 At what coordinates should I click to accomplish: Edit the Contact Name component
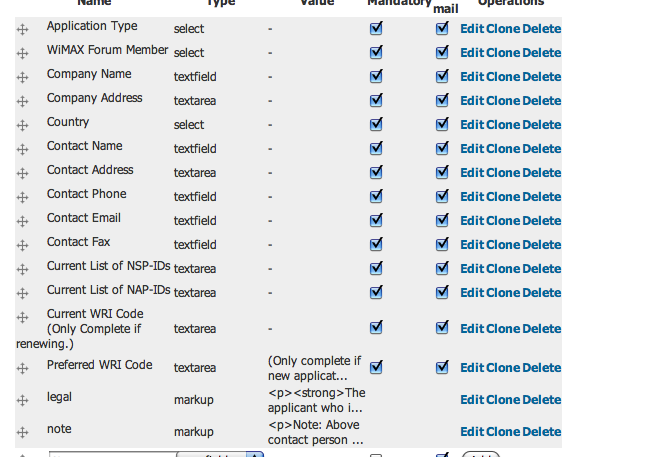(472, 149)
